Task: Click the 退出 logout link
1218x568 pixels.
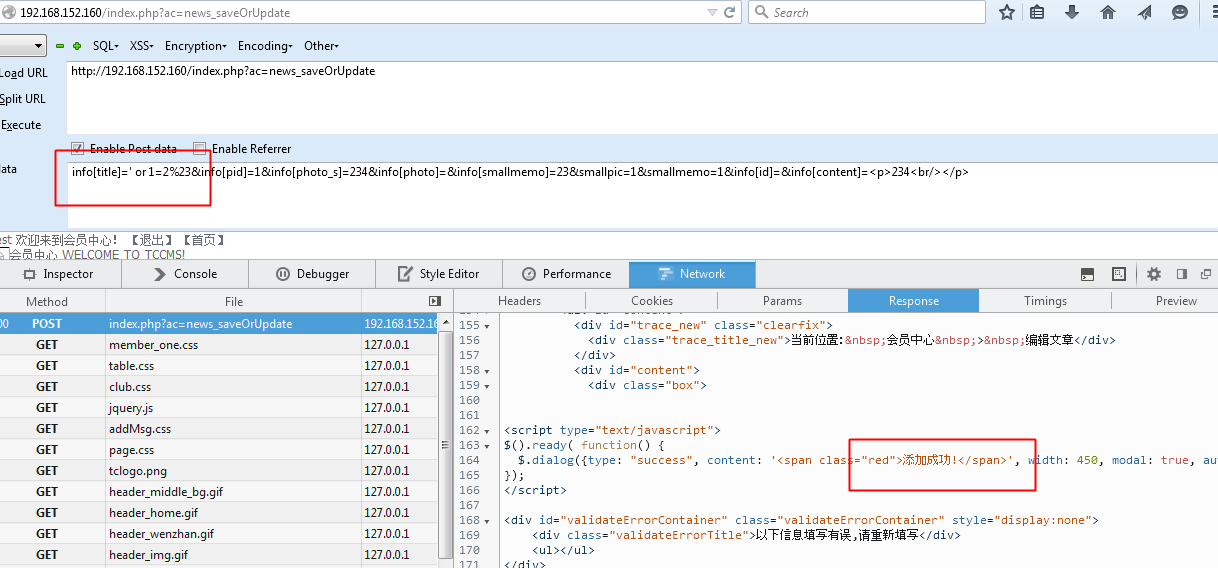Action: pos(151,240)
